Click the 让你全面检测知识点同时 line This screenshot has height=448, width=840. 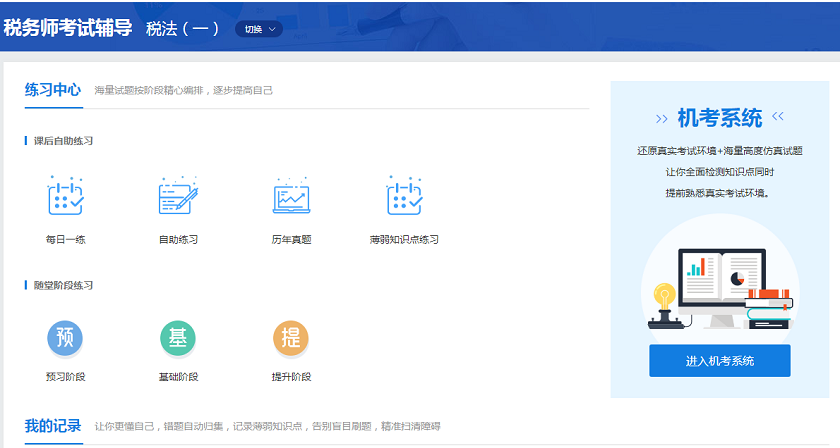click(719, 172)
